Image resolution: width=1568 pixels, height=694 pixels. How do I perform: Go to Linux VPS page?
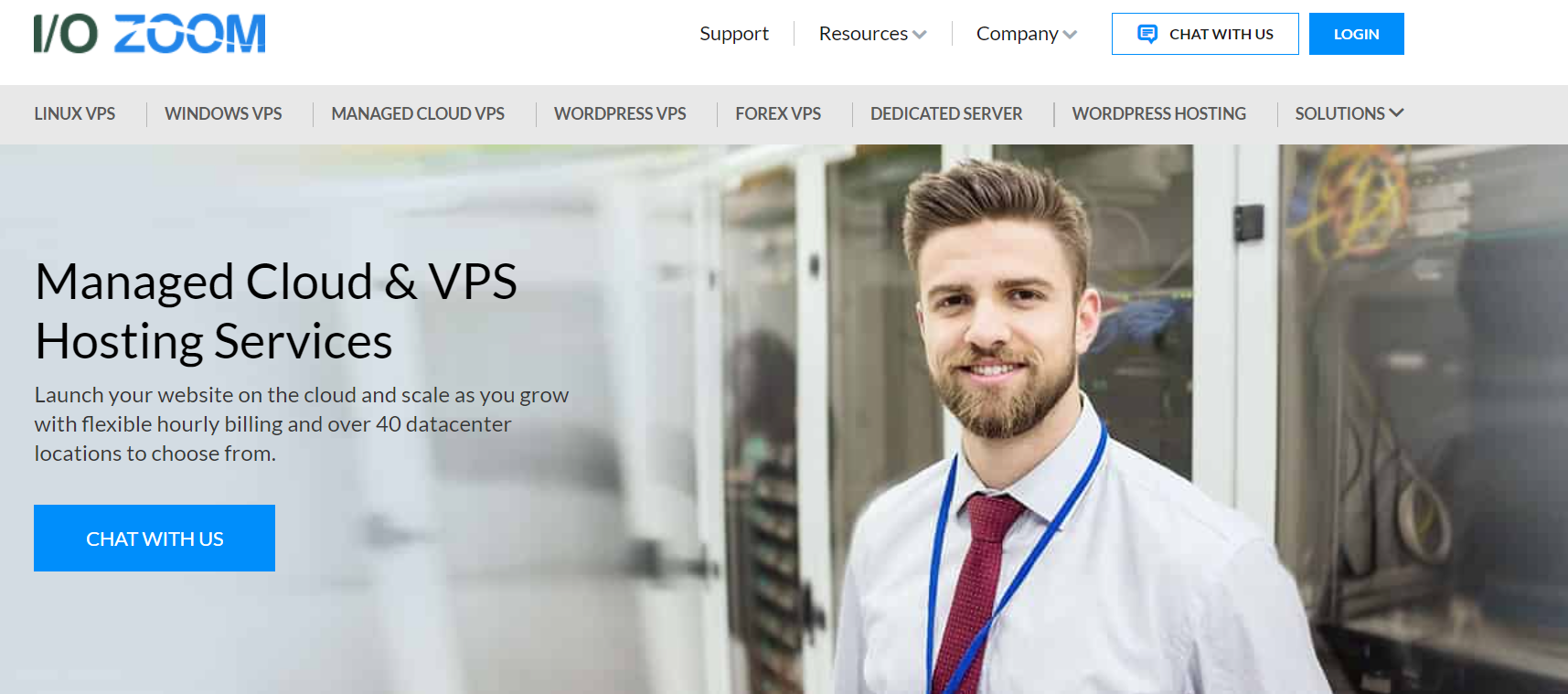click(75, 113)
